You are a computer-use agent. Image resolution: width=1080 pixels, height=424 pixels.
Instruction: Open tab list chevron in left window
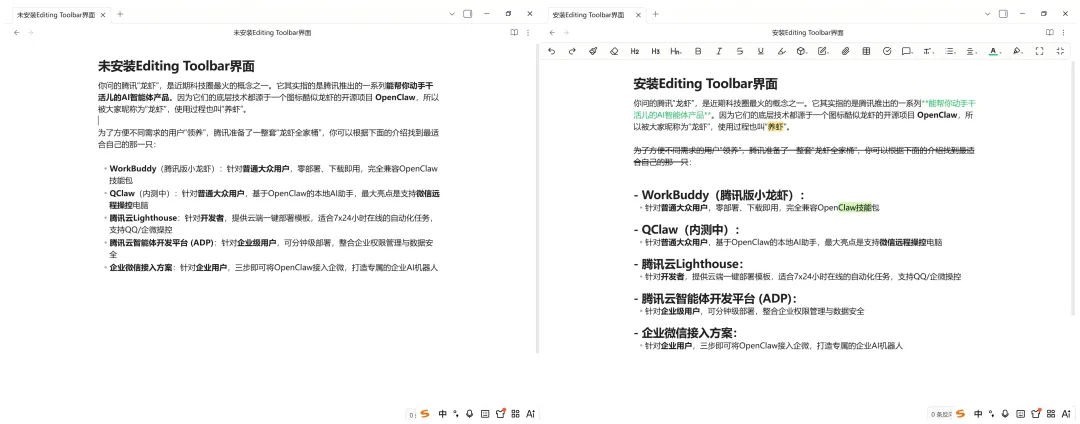tap(453, 14)
